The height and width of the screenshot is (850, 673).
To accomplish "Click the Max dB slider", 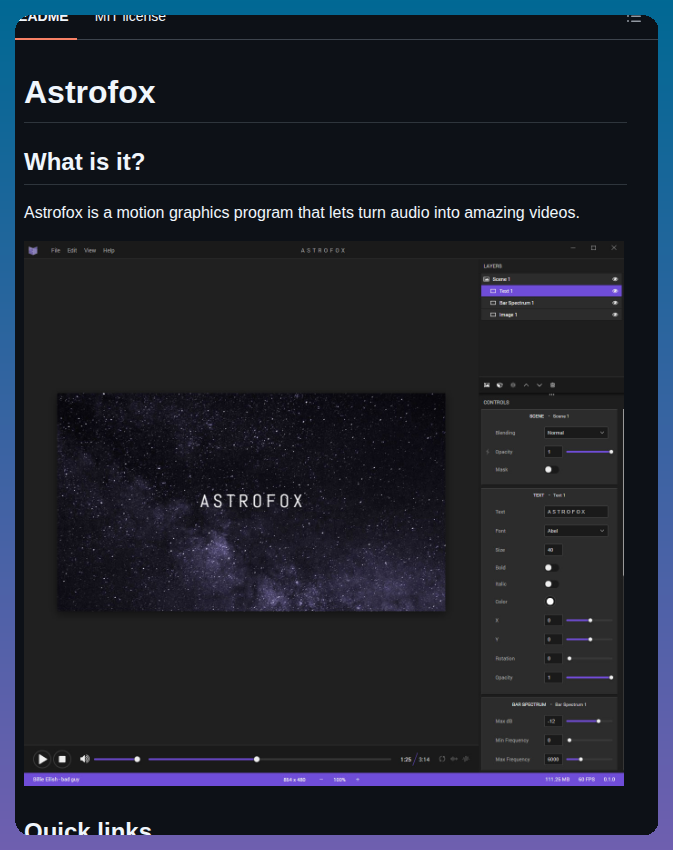I will [589, 722].
